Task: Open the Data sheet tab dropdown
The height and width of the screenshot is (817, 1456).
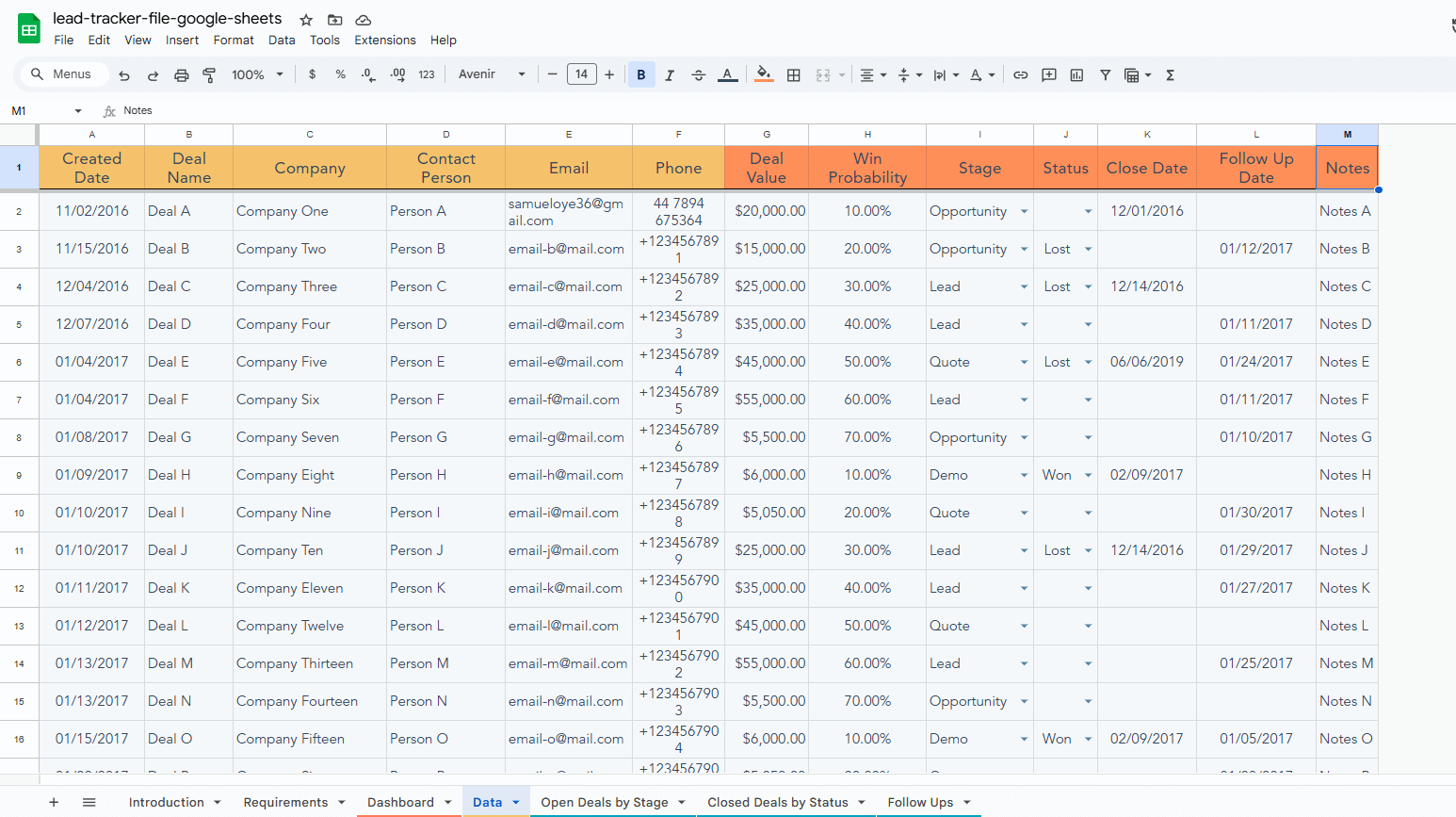Action: pyautogui.click(x=514, y=802)
